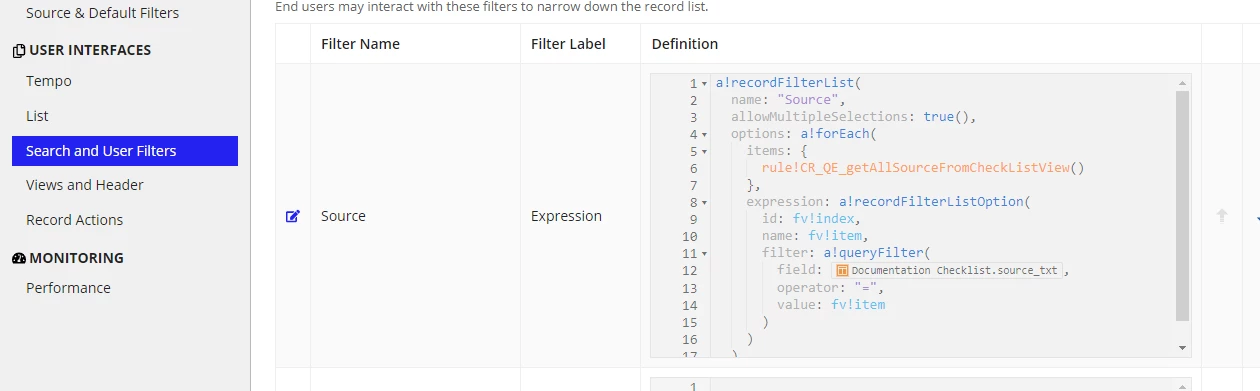Screen dimensions: 1260x391
Task: Click the USER INTERFACES section icon
Action: click(x=19, y=50)
